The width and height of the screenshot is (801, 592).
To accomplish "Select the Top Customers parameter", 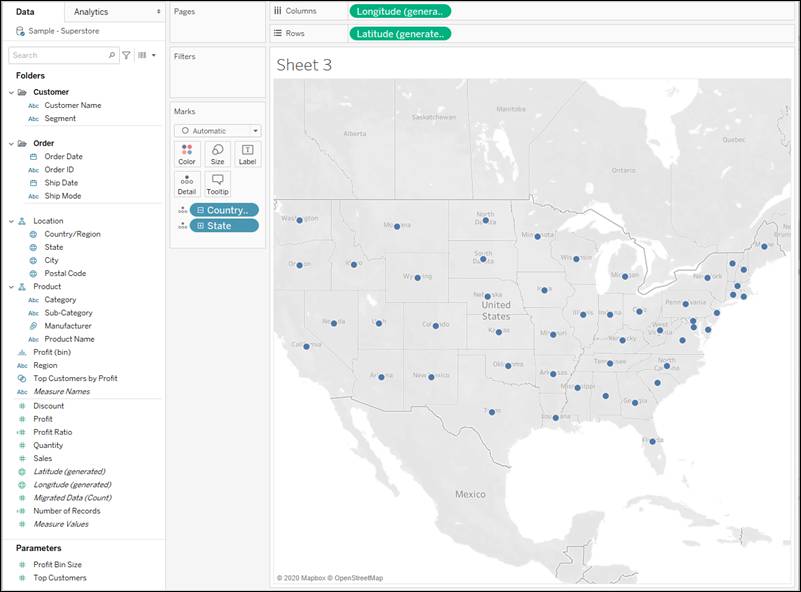I will pyautogui.click(x=60, y=578).
